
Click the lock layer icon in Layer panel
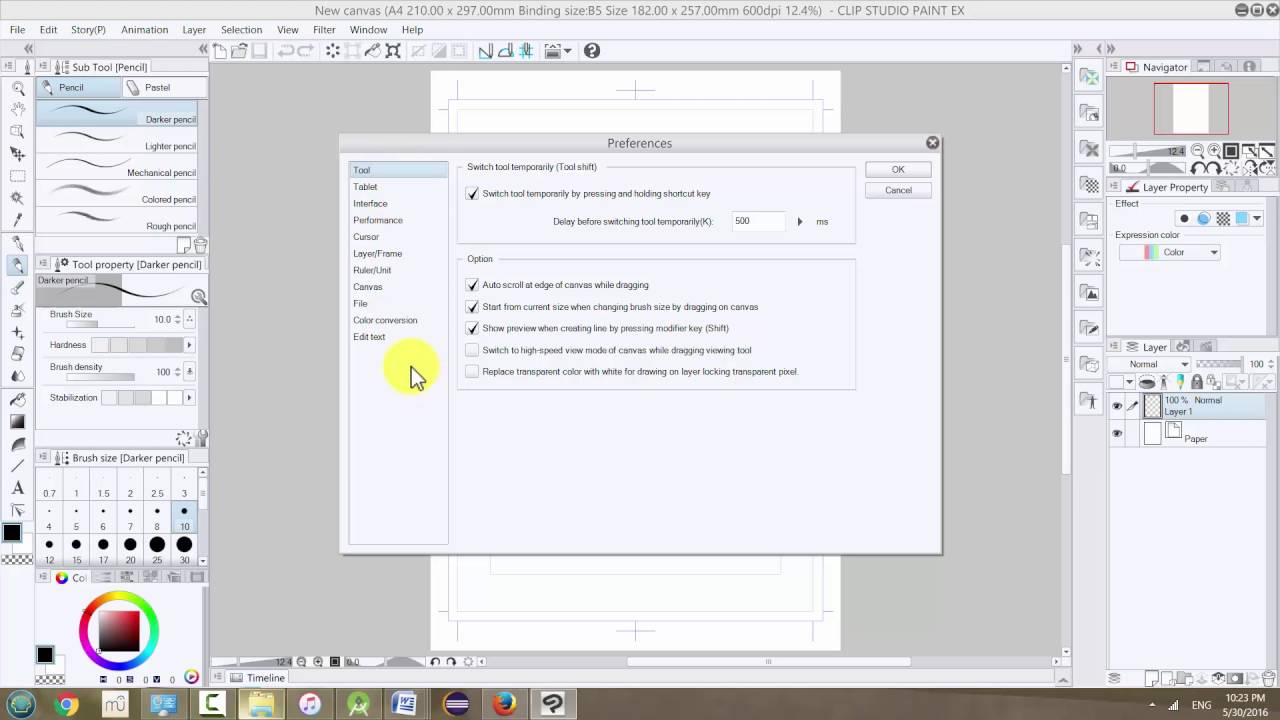[x=1196, y=381]
